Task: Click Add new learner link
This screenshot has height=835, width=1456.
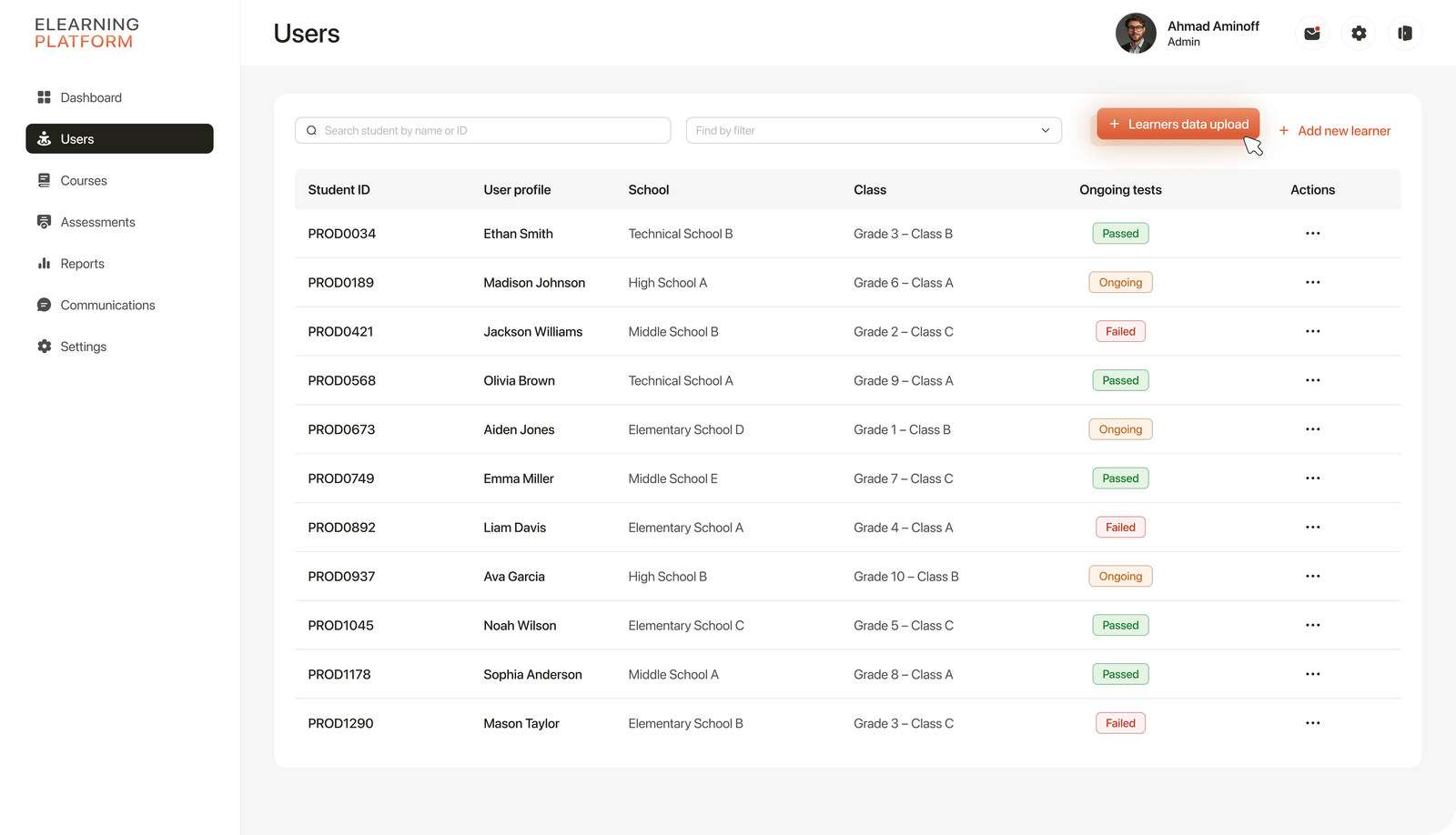Action: coord(1335,131)
